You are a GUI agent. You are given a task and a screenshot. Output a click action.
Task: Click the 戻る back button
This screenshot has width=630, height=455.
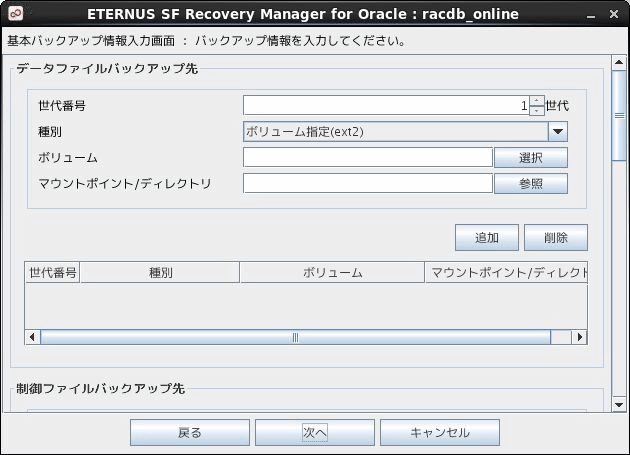pyautogui.click(x=190, y=432)
